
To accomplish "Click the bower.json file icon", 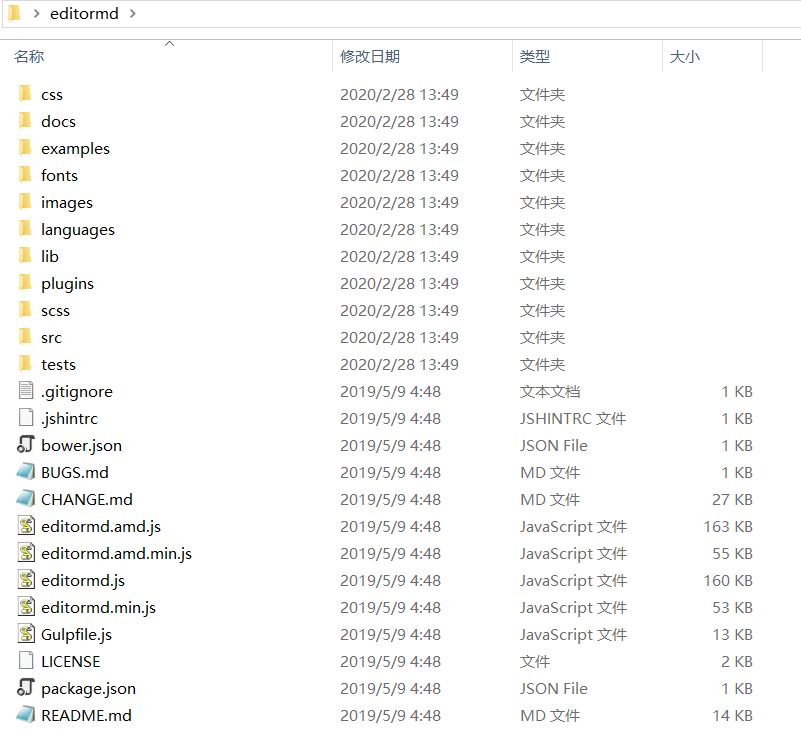I will (x=26, y=444).
